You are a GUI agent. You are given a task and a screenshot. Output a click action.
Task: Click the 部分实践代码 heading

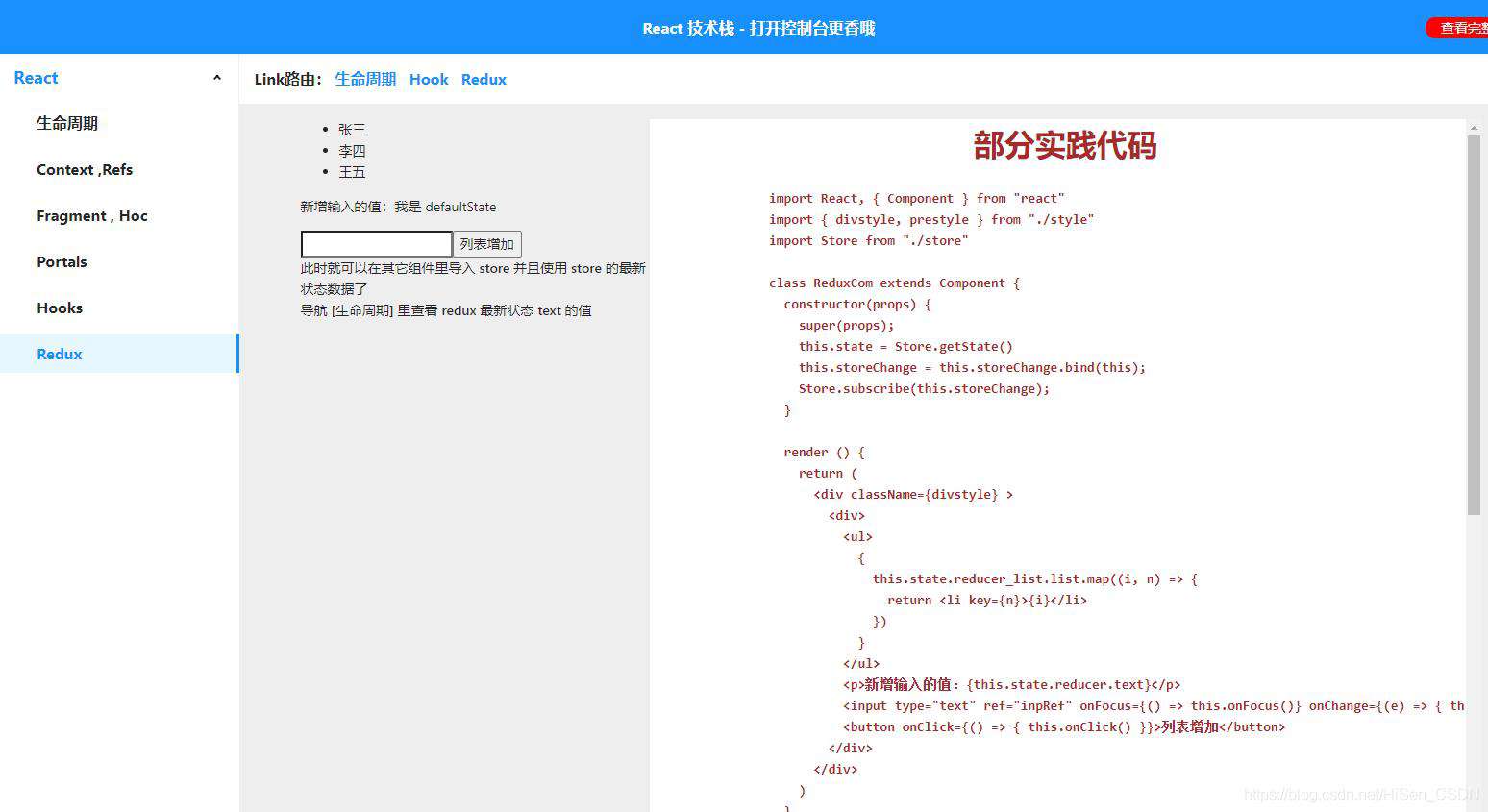point(1064,146)
